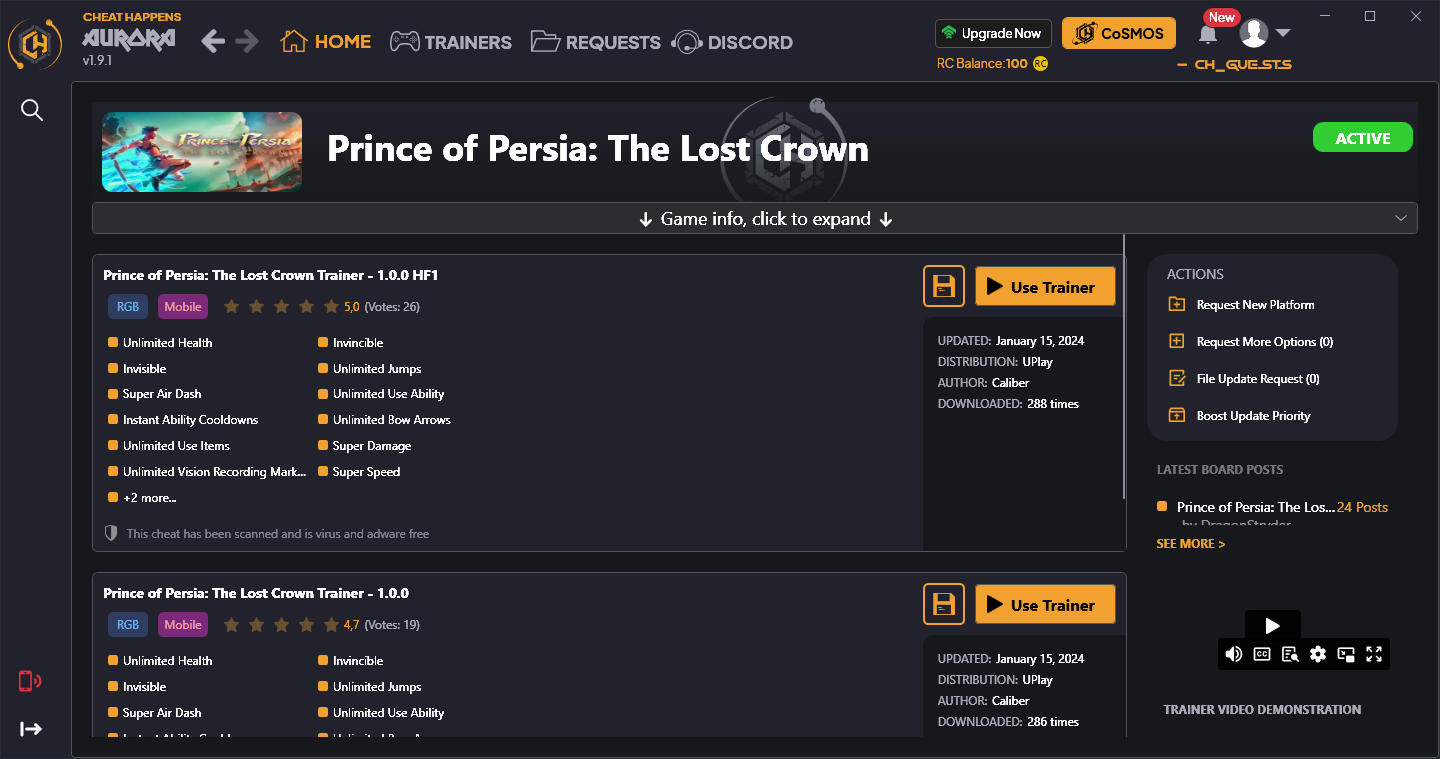The width and height of the screenshot is (1440, 759).
Task: Click Use Trainer for version 1.0.0 HF1
Action: [x=1044, y=287]
